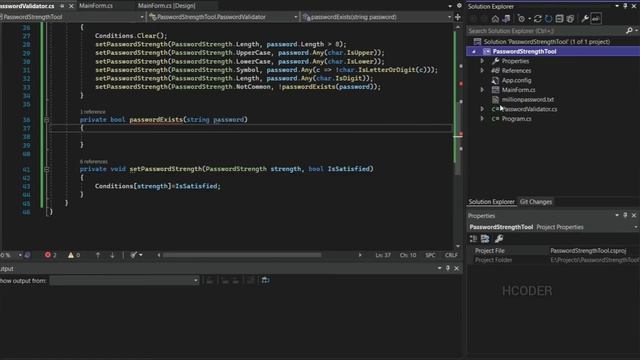Viewport: 640px width, 360px height.
Task: Select the PasswordValidator.cs editor tab
Action: [x=27, y=6]
